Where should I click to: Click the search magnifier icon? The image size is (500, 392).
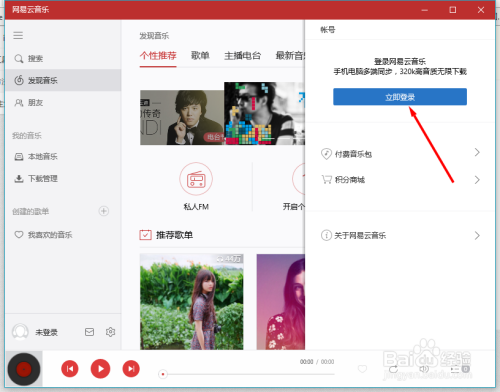coord(19,59)
